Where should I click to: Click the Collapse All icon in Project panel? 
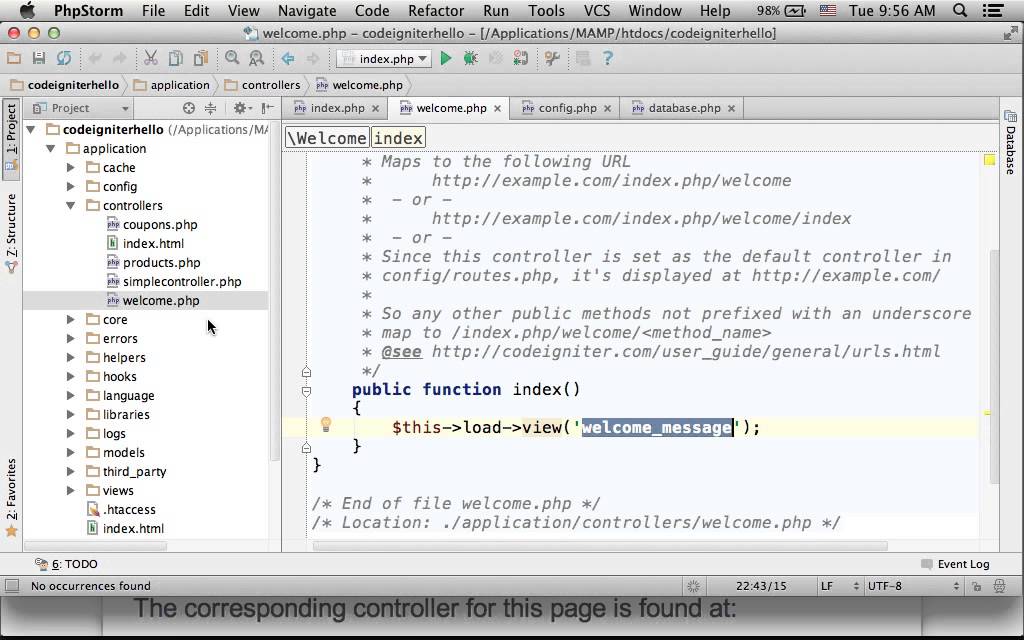(210, 108)
